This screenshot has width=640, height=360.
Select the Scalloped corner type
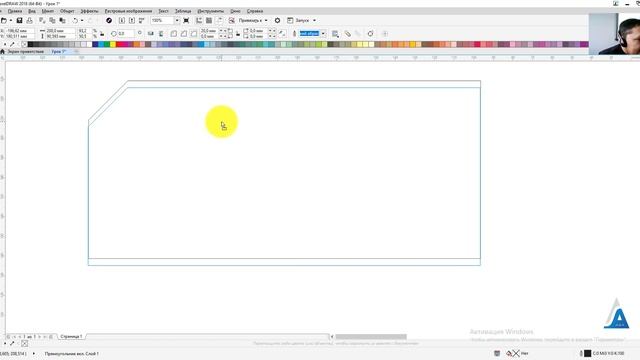184,33
